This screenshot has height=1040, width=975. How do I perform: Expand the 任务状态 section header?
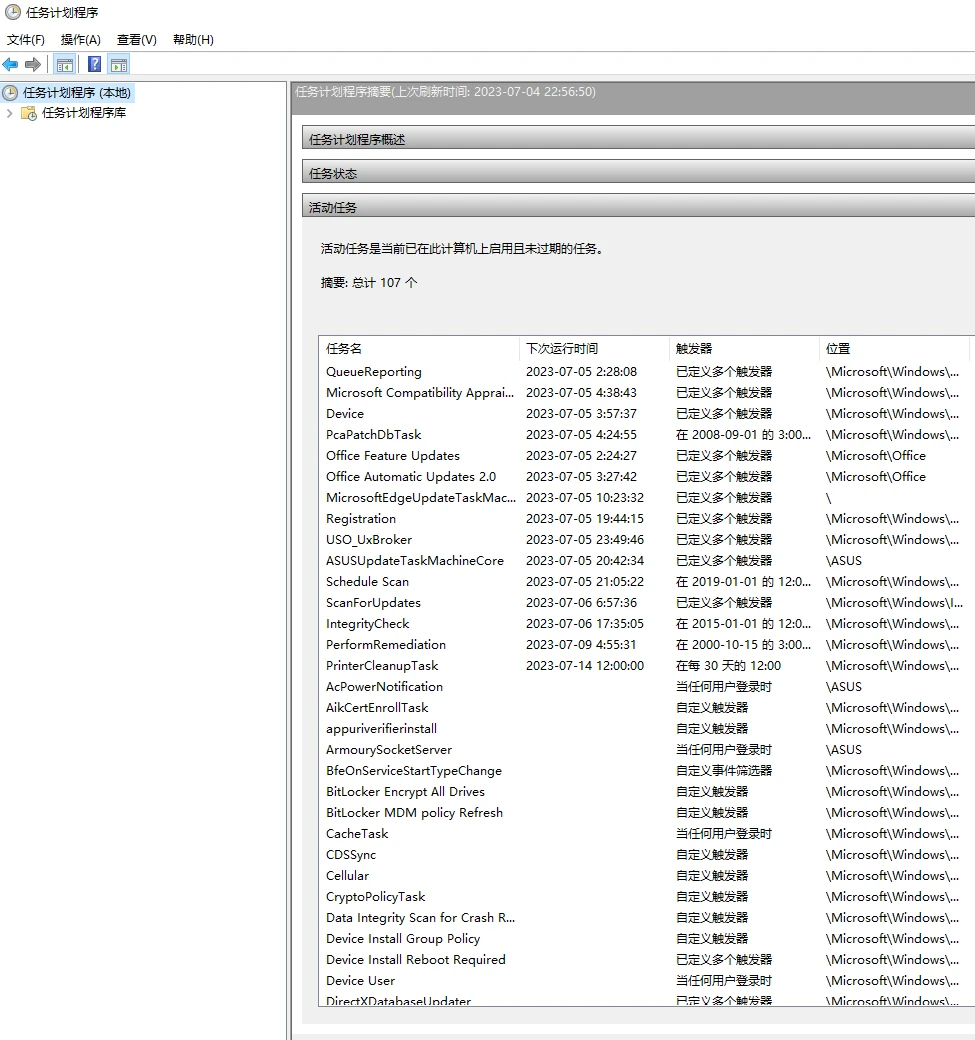coord(638,173)
